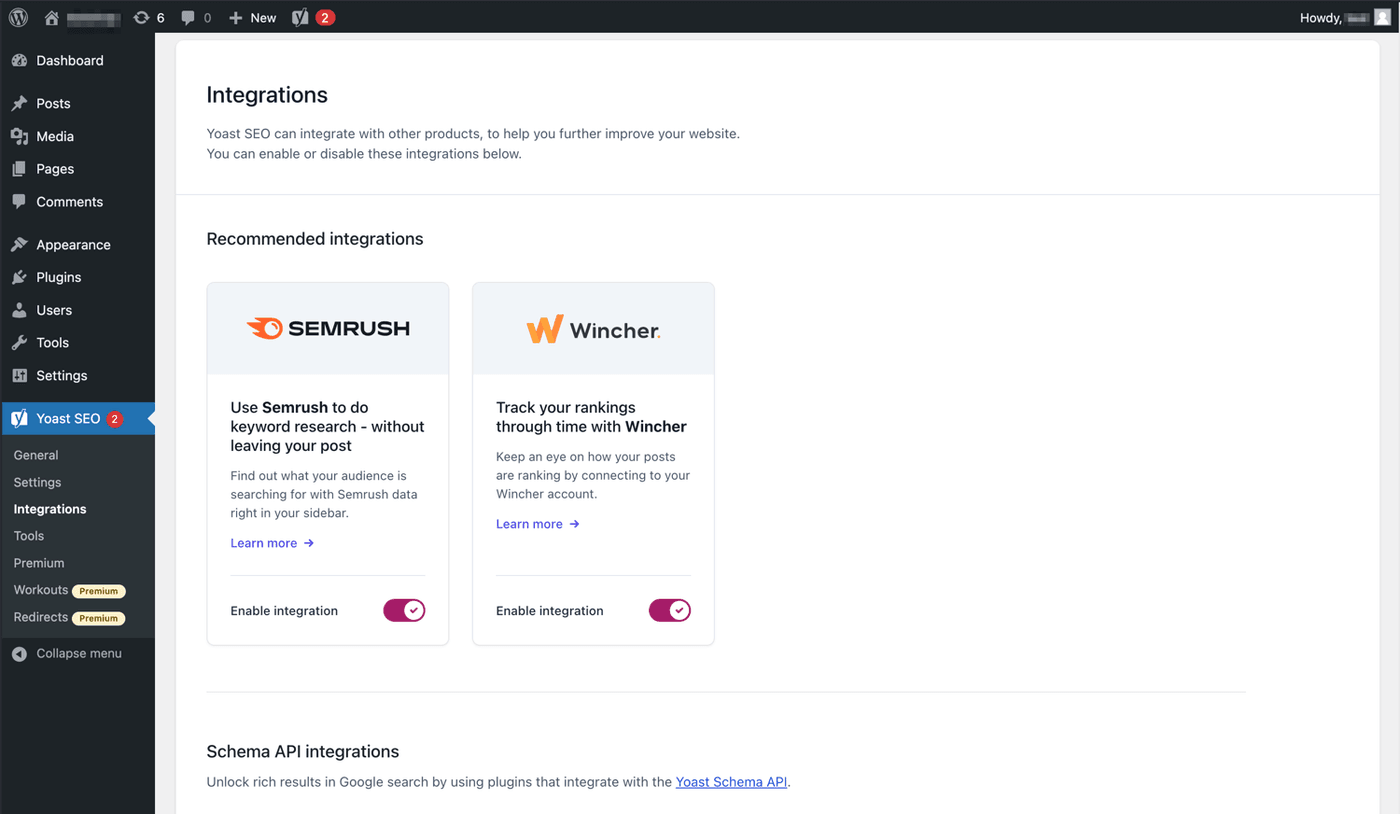Image resolution: width=1400 pixels, height=814 pixels.
Task: Open the New content dropdown
Action: pyautogui.click(x=252, y=18)
